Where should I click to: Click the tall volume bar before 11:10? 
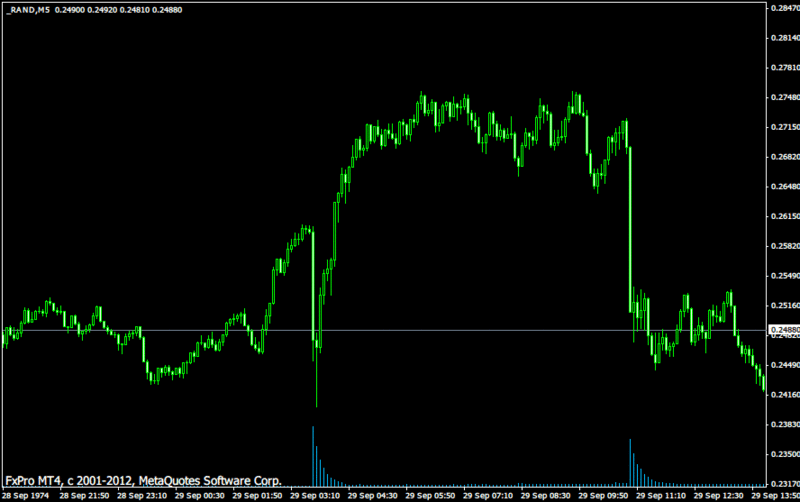630,463
